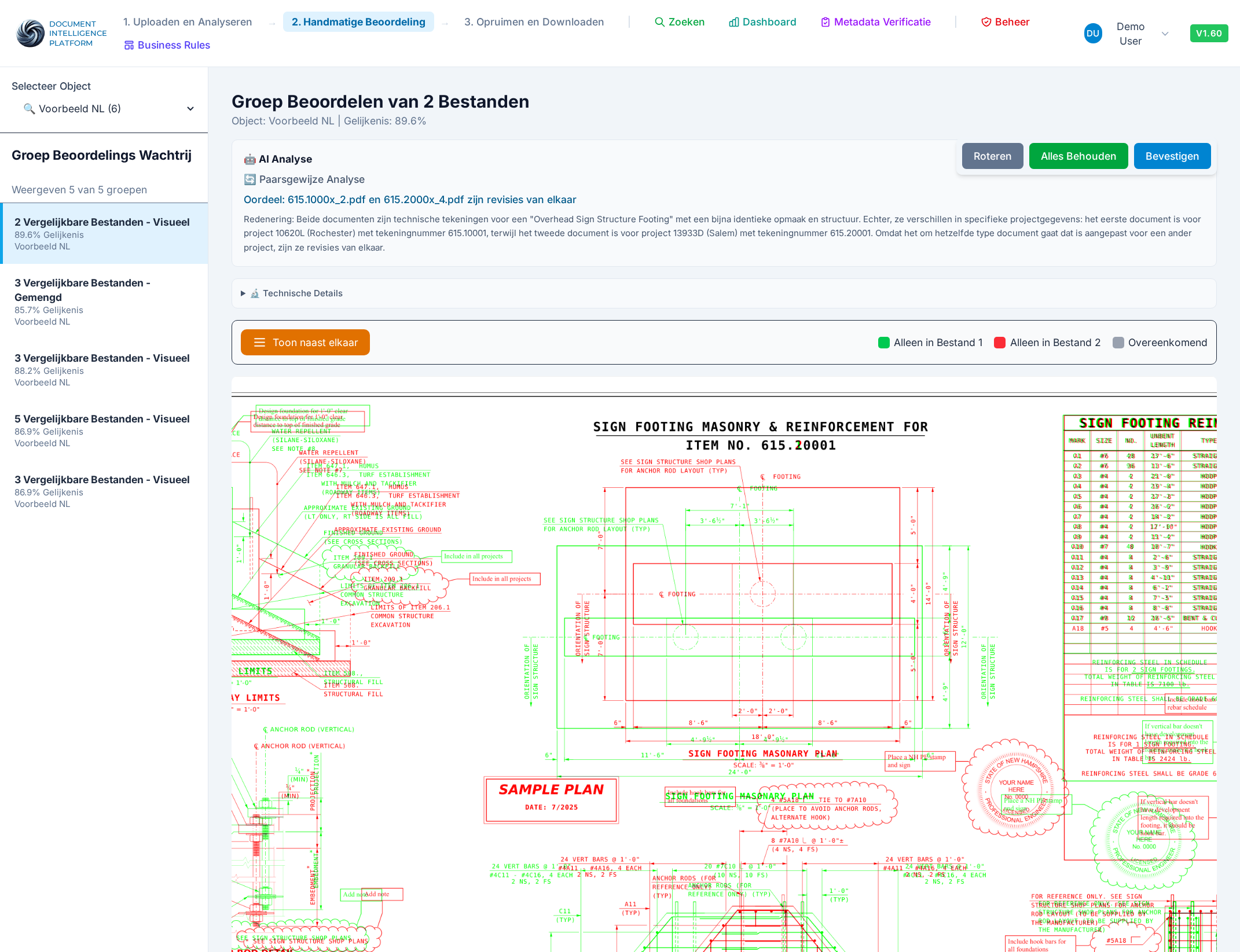Click the Dashboard chart icon
The width and height of the screenshot is (1240, 952).
[x=733, y=22]
